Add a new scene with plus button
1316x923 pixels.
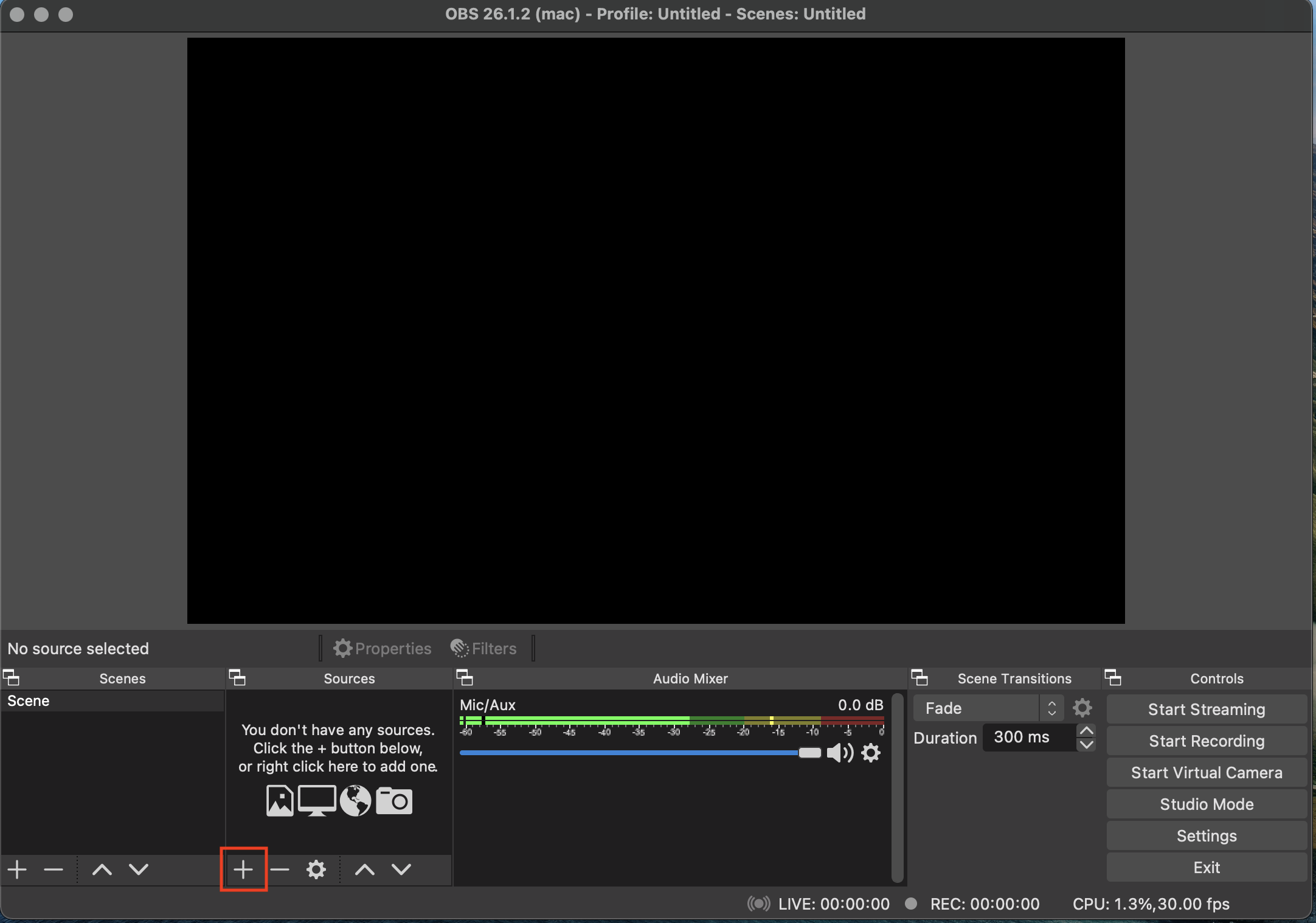pyautogui.click(x=18, y=869)
